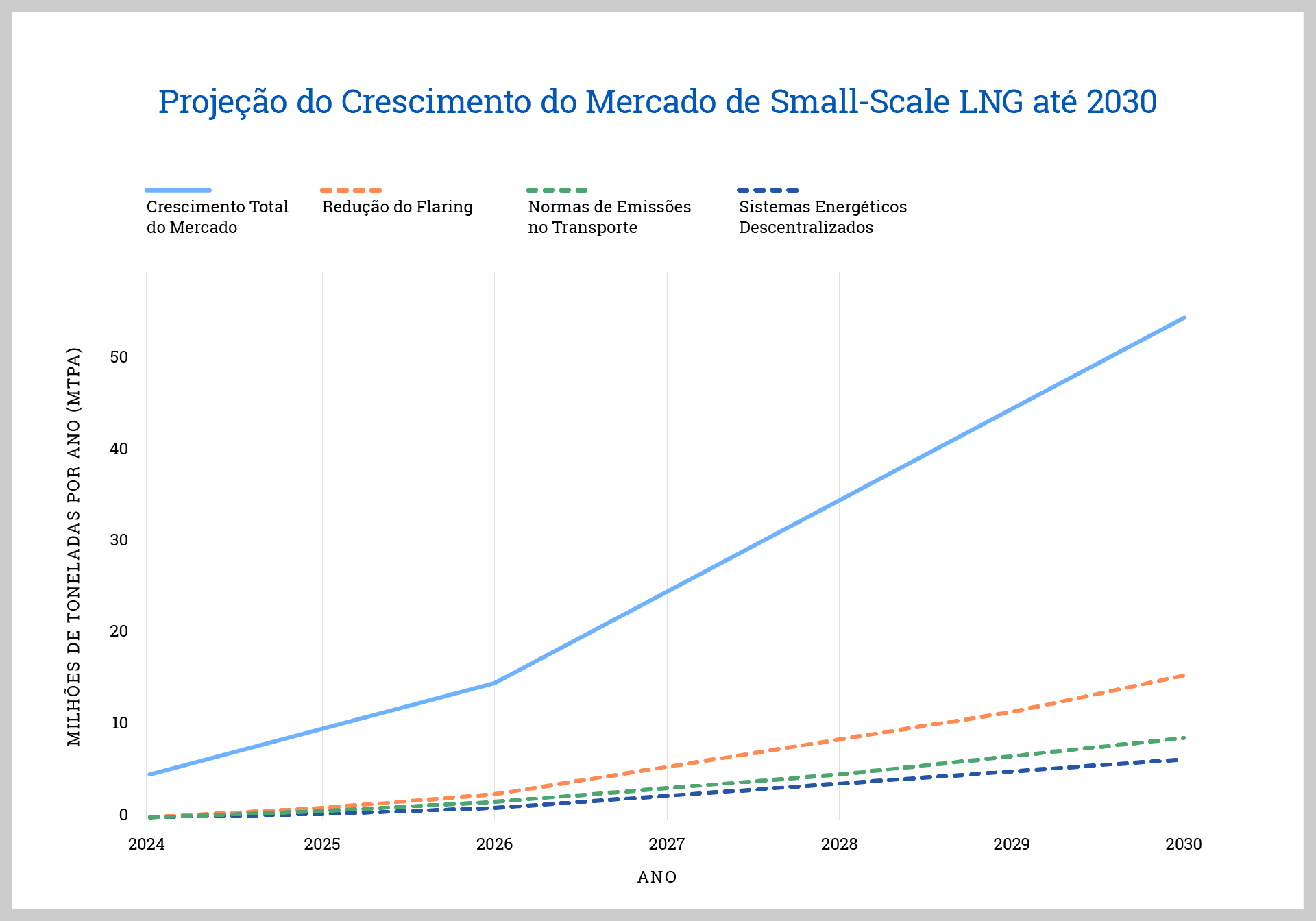Click the 2030 x-axis tick label
The image size is (1316, 921).
pos(1184,844)
